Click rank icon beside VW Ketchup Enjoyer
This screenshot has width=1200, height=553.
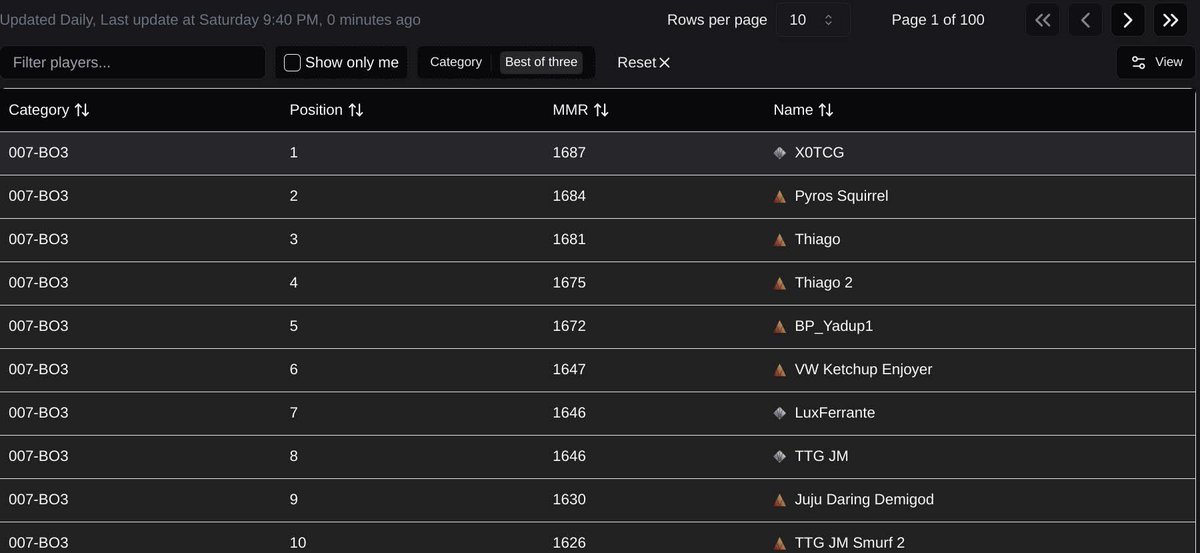tap(780, 369)
